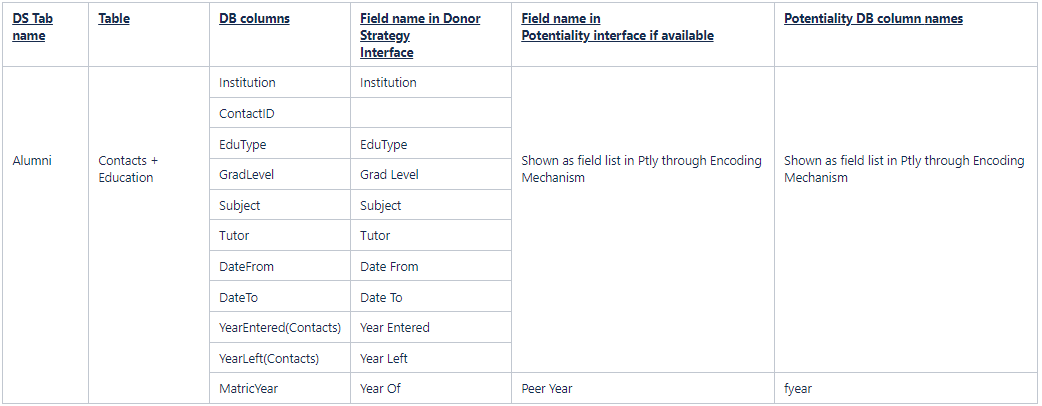Select the 'YearEntered(Contacts)' cell
1042x406 pixels.
(280, 328)
